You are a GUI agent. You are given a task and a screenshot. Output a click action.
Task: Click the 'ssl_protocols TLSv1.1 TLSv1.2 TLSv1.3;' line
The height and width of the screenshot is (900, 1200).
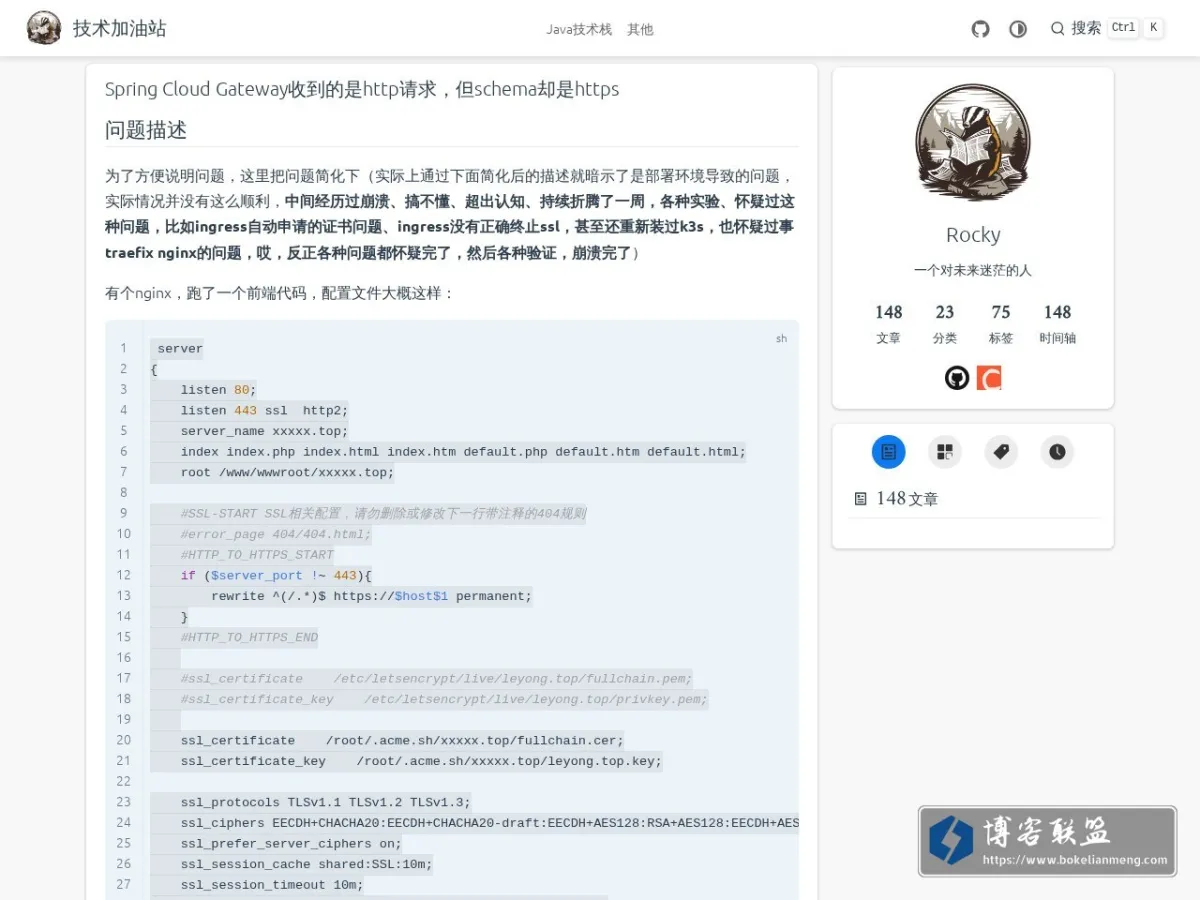coord(325,802)
